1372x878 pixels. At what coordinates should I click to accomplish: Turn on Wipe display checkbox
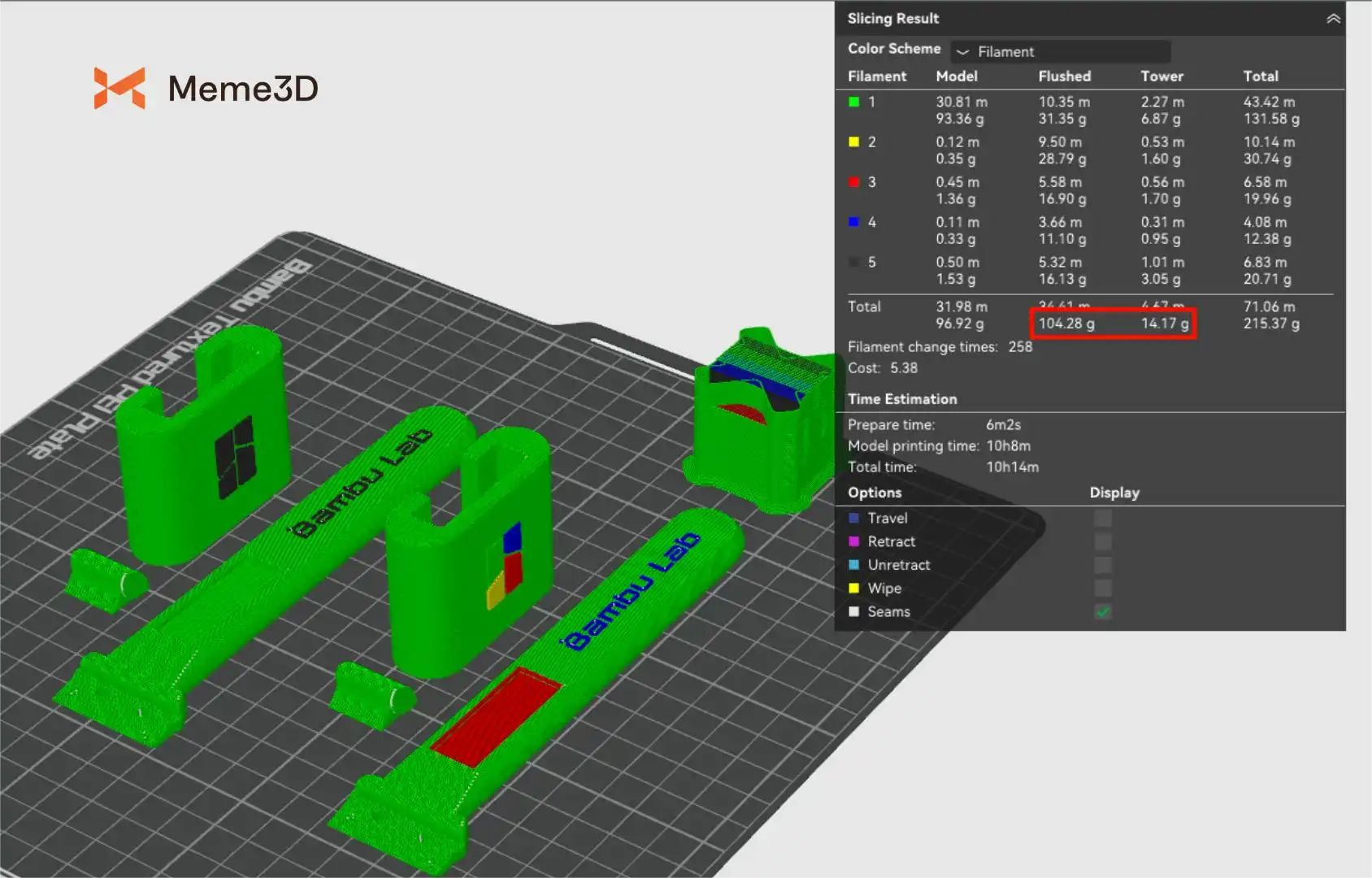[1103, 588]
